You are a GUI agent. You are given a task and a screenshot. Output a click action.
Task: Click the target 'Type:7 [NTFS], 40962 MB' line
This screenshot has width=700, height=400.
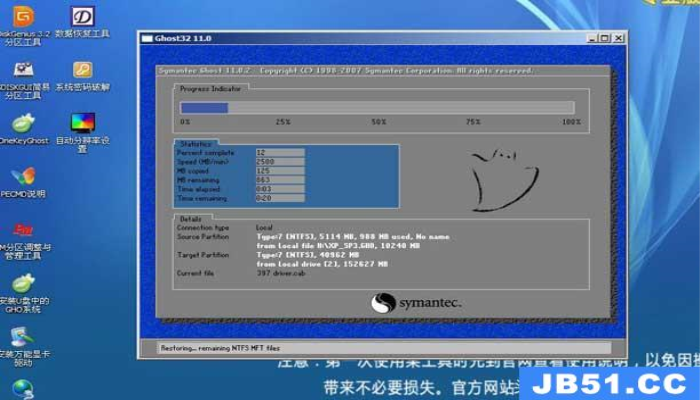(308, 255)
